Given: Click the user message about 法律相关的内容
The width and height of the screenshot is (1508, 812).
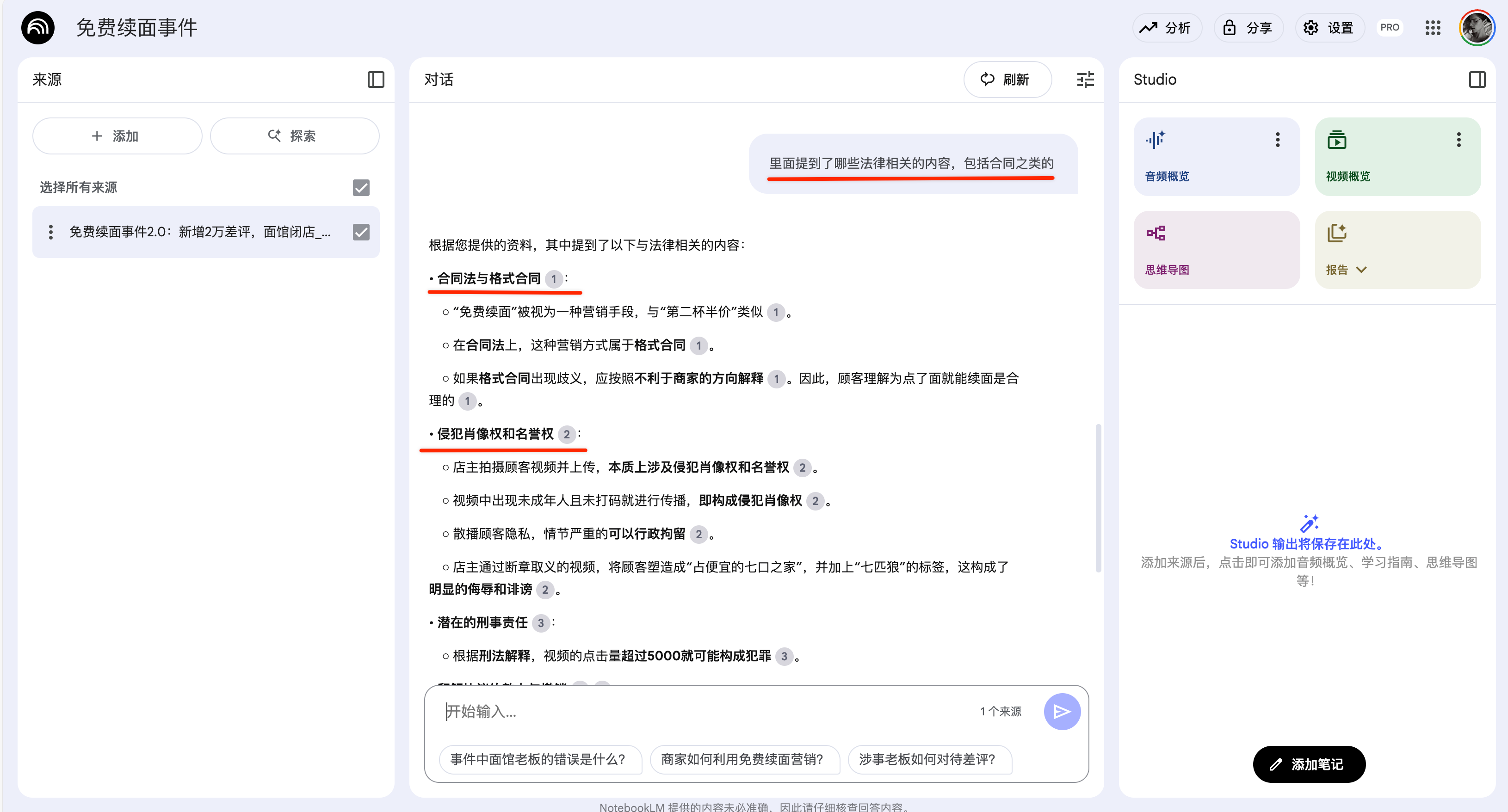Looking at the screenshot, I should pos(912,163).
